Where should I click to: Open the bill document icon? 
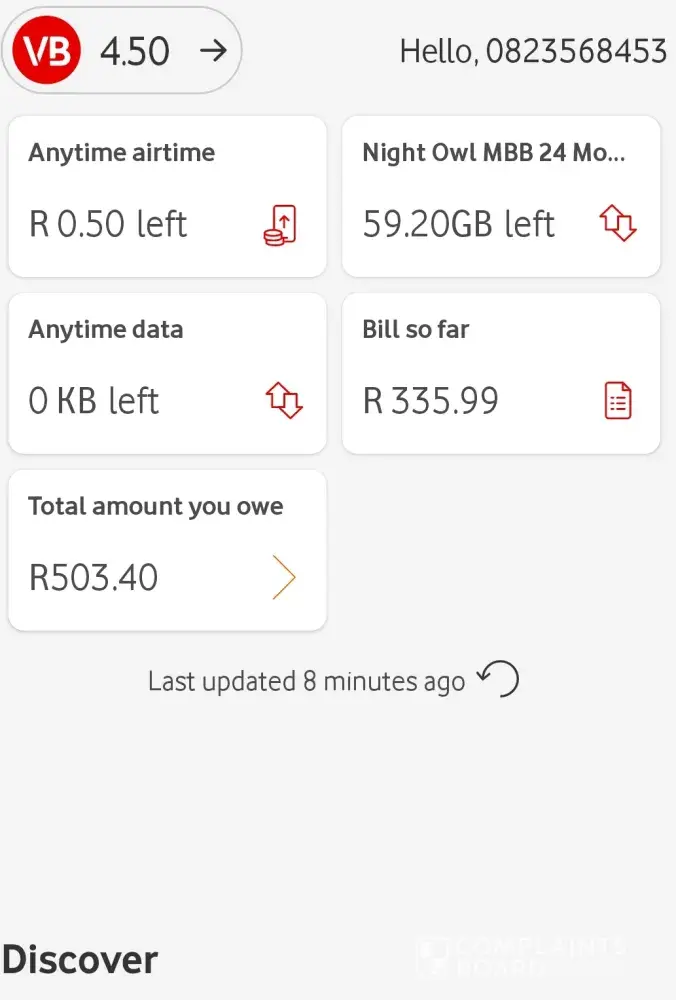tap(619, 401)
